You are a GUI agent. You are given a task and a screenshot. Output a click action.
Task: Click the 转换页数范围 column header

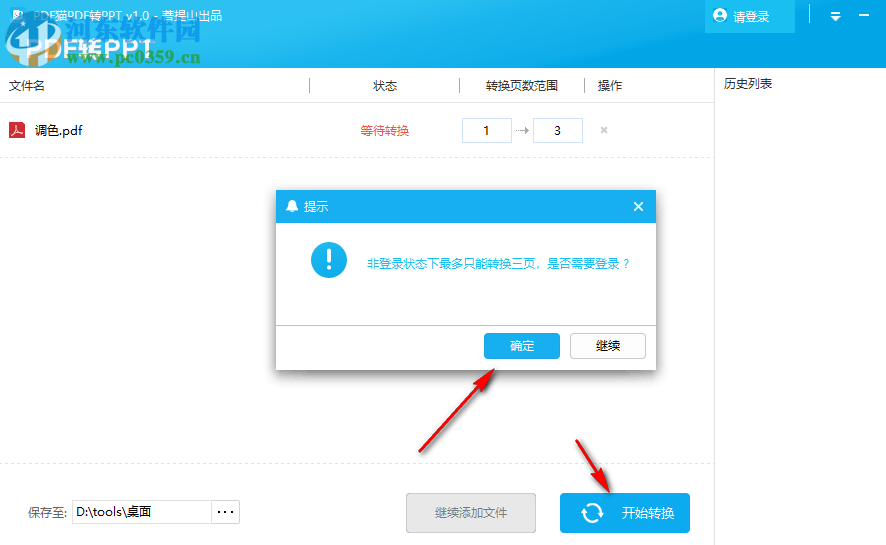[x=522, y=85]
